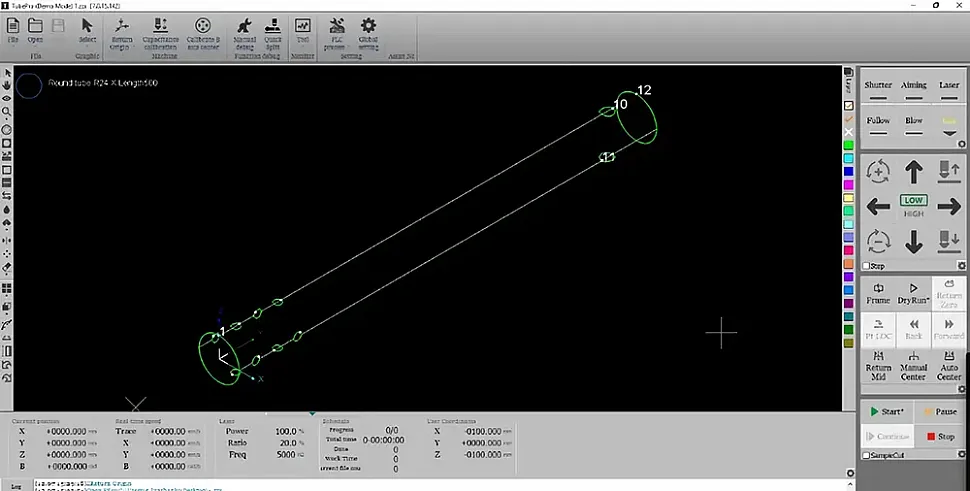The width and height of the screenshot is (970, 491).
Task: Click the Stop button
Action: (940, 437)
